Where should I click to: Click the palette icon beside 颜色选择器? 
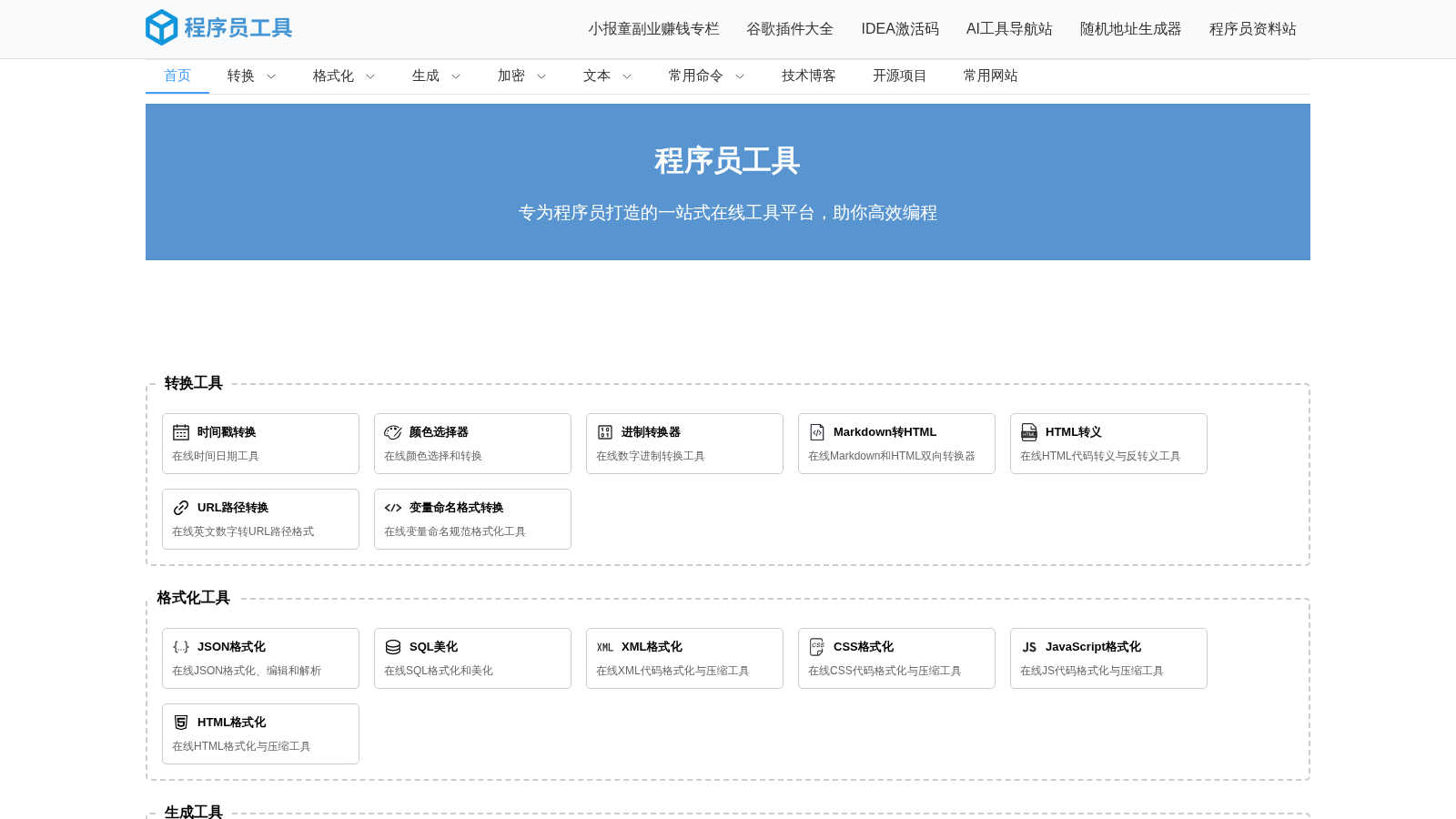tap(393, 432)
